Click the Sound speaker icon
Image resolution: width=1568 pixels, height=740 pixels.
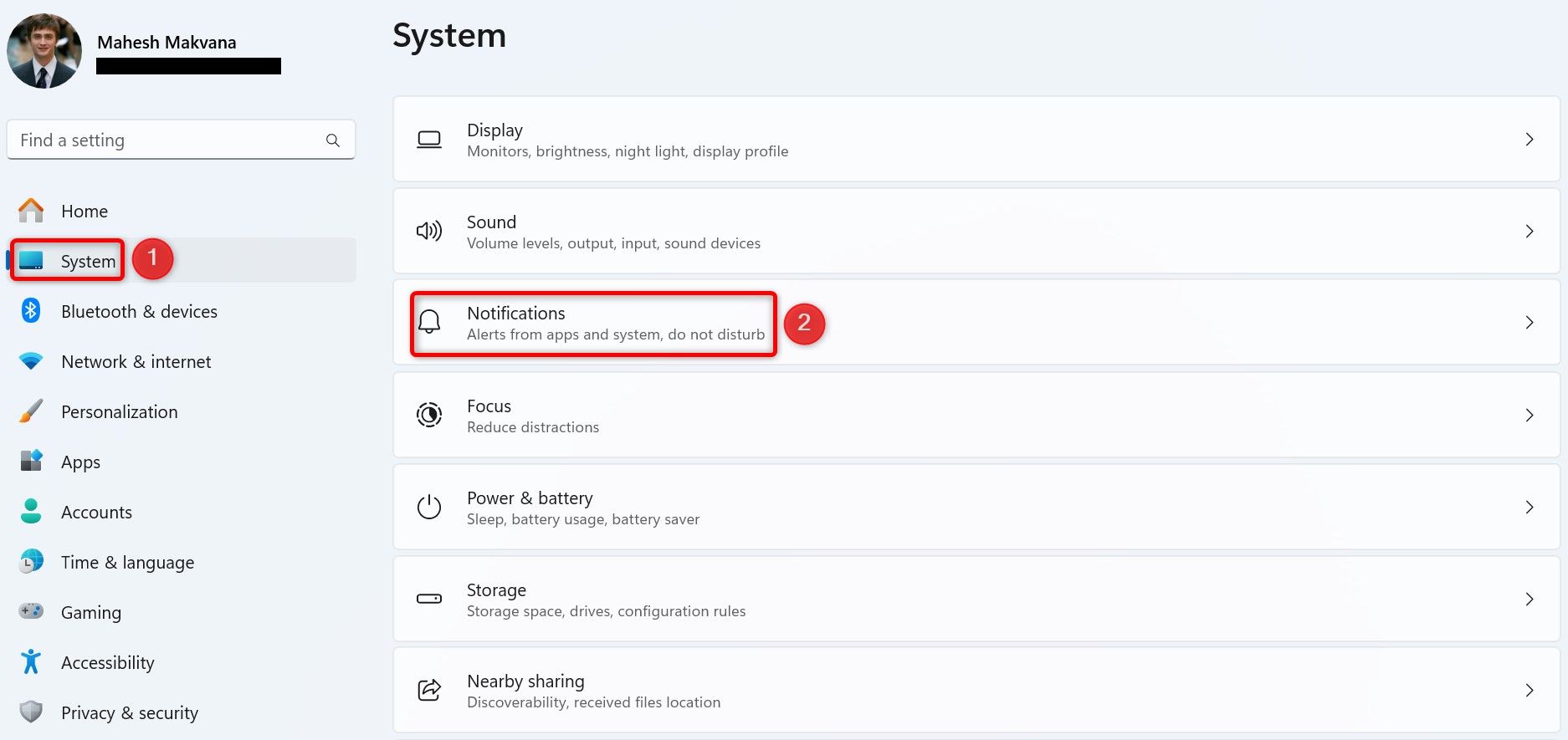click(429, 232)
